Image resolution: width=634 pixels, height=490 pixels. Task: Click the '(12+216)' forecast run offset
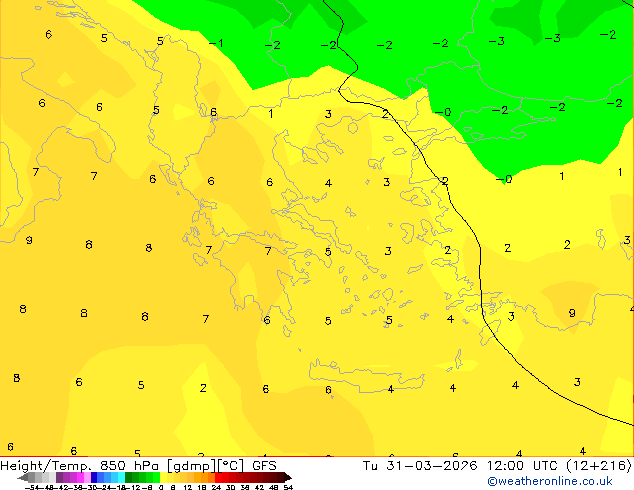pos(599,466)
